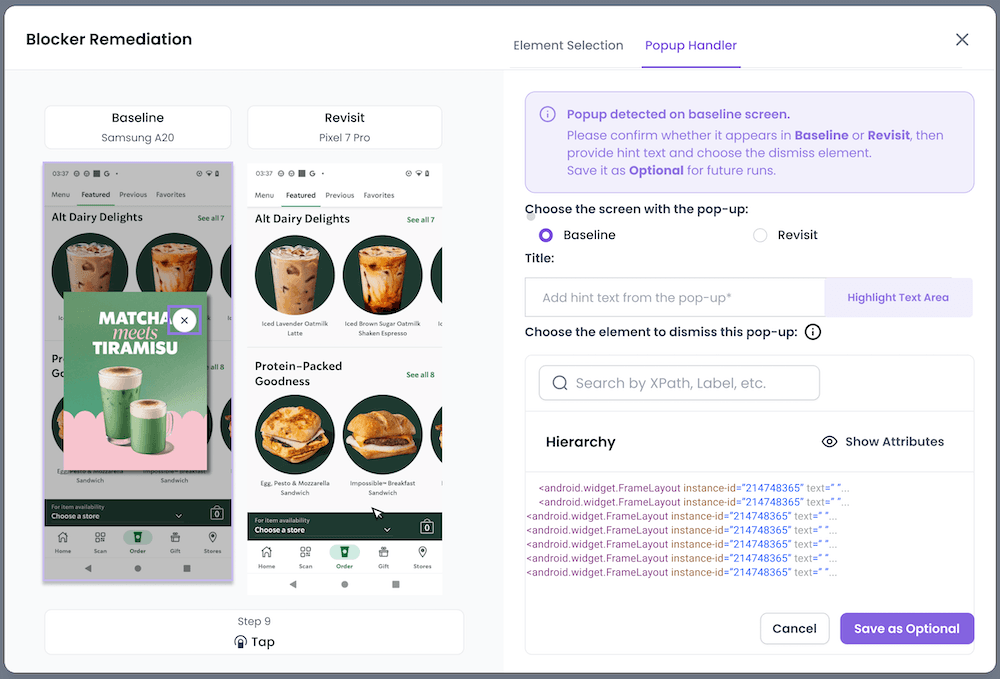Click Scan icon on Revisit screen
The image size is (1000, 679).
305,552
